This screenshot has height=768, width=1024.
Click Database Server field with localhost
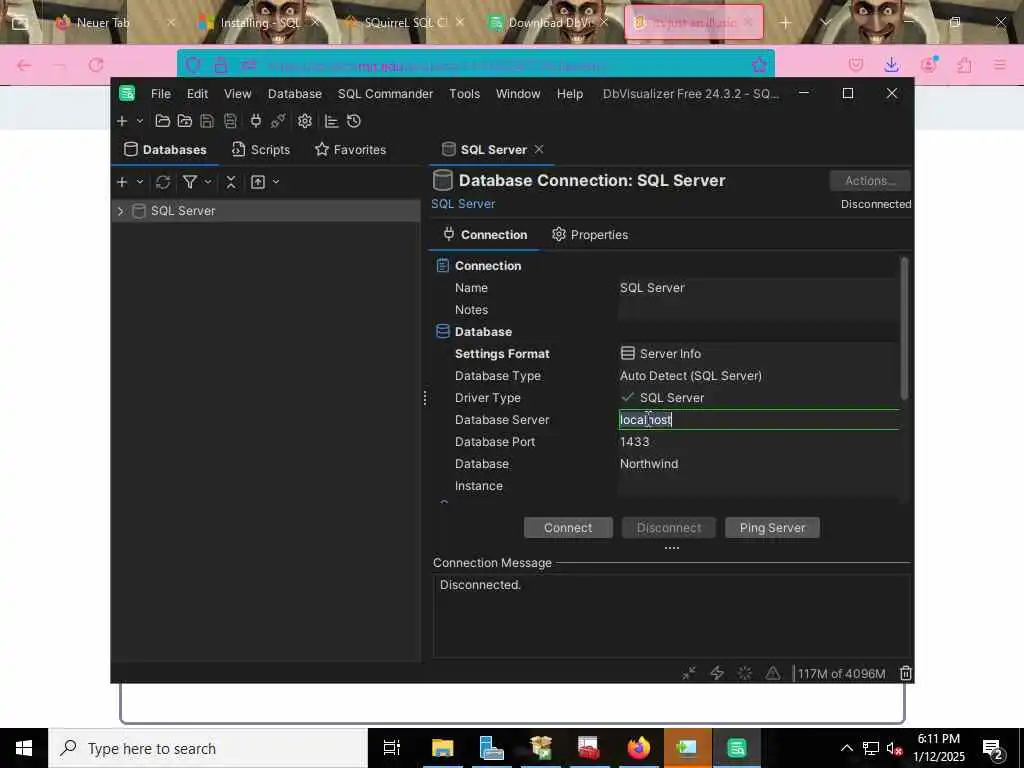[x=758, y=420]
